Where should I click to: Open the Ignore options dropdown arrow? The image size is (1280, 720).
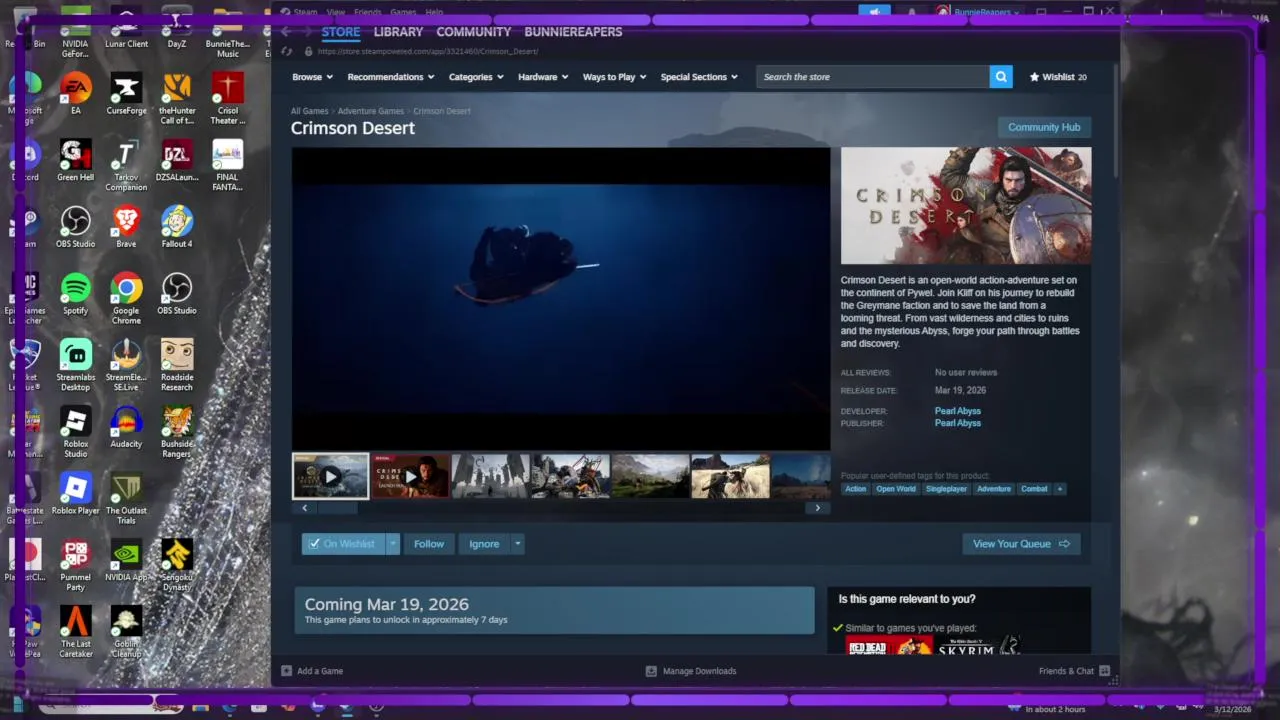[x=517, y=544]
